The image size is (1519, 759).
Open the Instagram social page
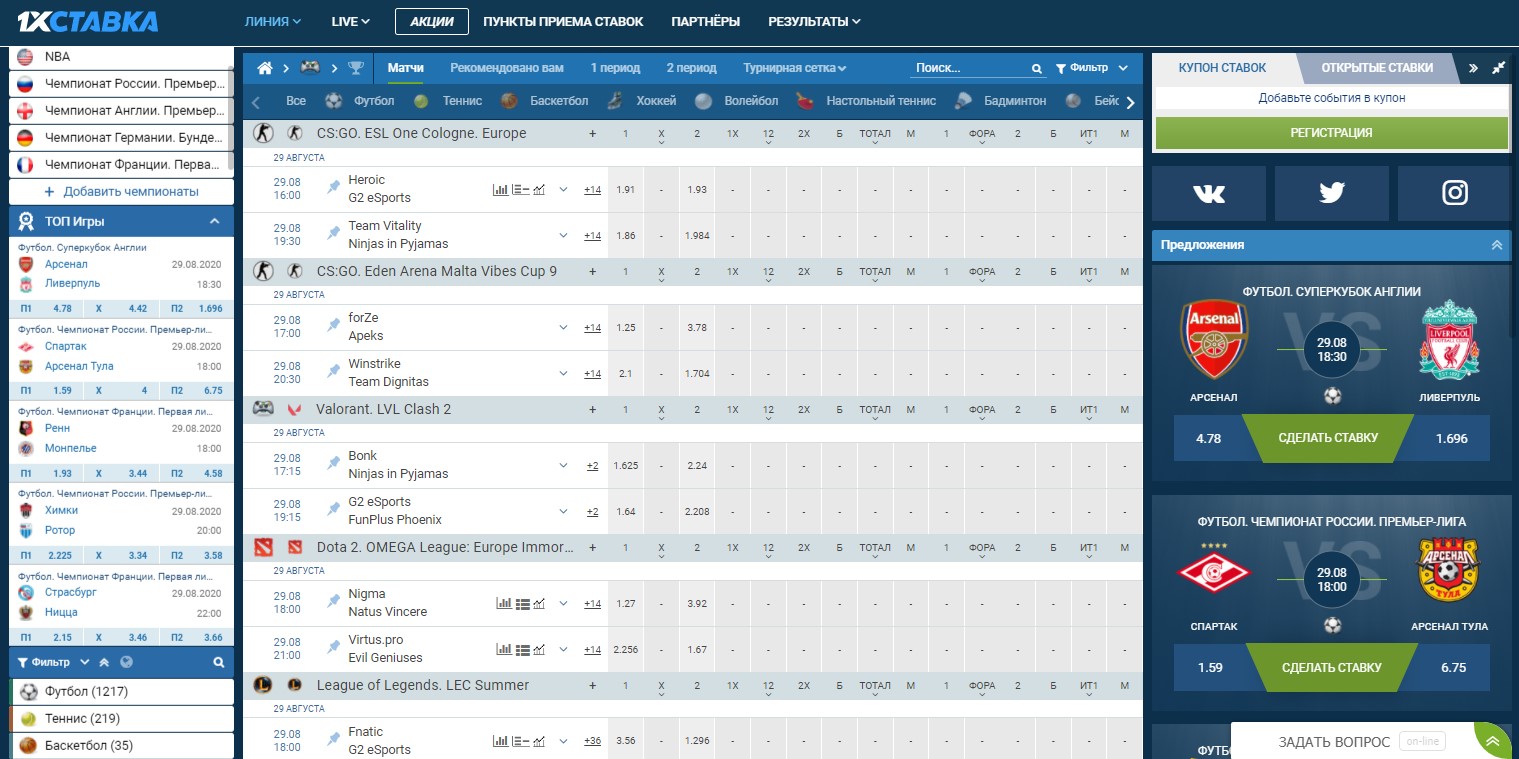point(1454,193)
